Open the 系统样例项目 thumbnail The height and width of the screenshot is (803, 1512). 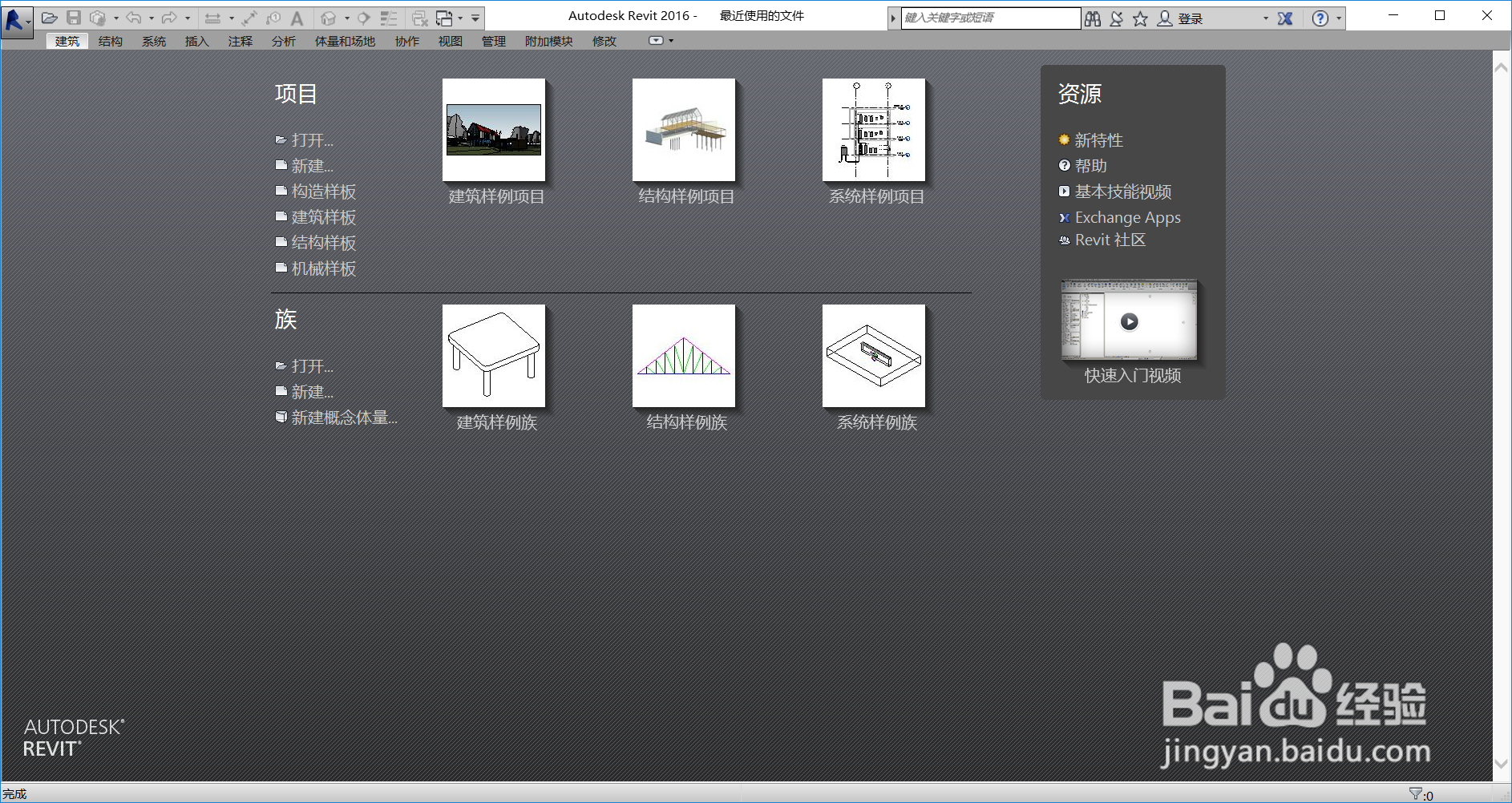point(874,130)
